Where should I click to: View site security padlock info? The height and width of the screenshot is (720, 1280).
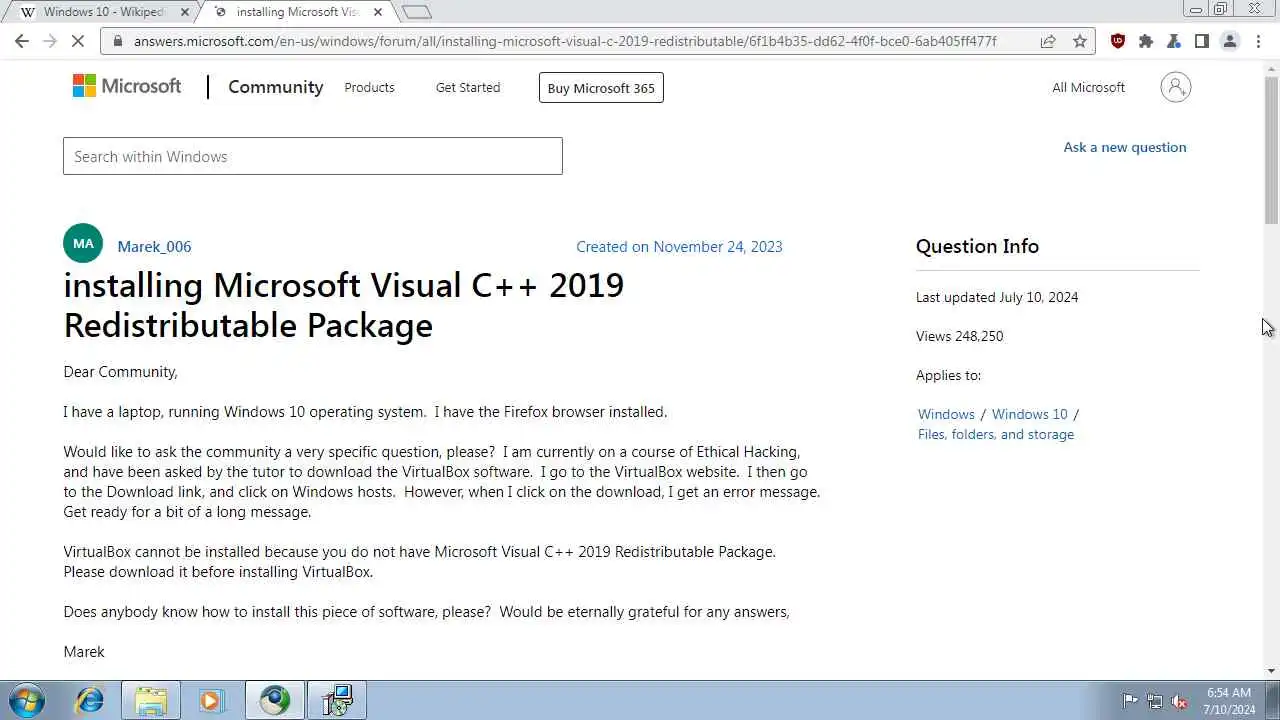click(117, 41)
